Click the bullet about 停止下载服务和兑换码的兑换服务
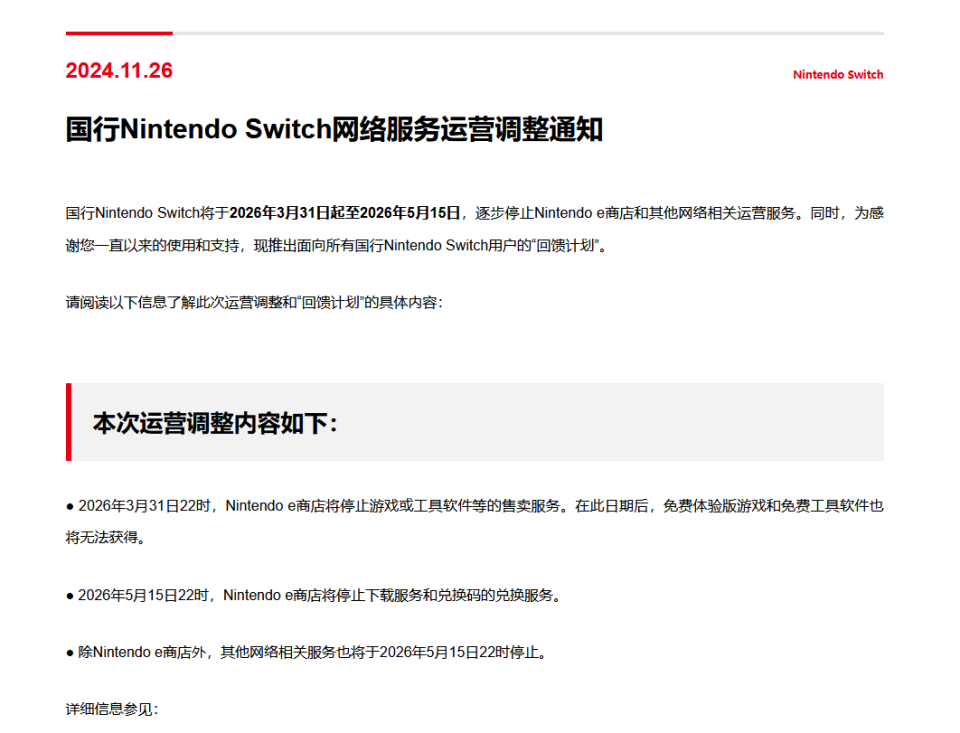 [313, 595]
